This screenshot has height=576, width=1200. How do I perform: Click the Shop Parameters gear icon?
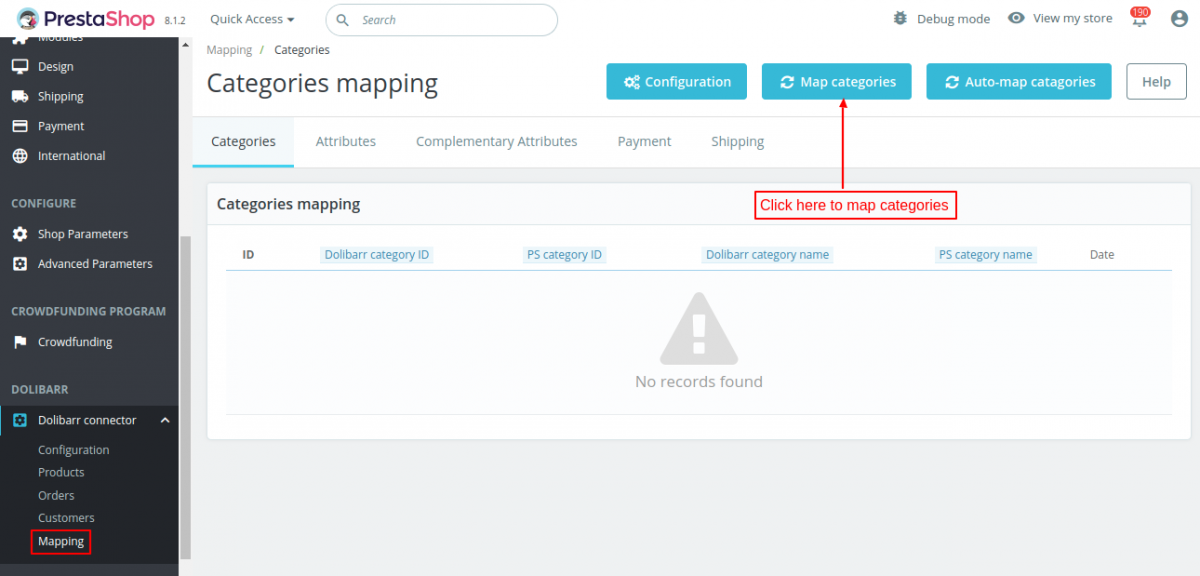click(x=19, y=234)
